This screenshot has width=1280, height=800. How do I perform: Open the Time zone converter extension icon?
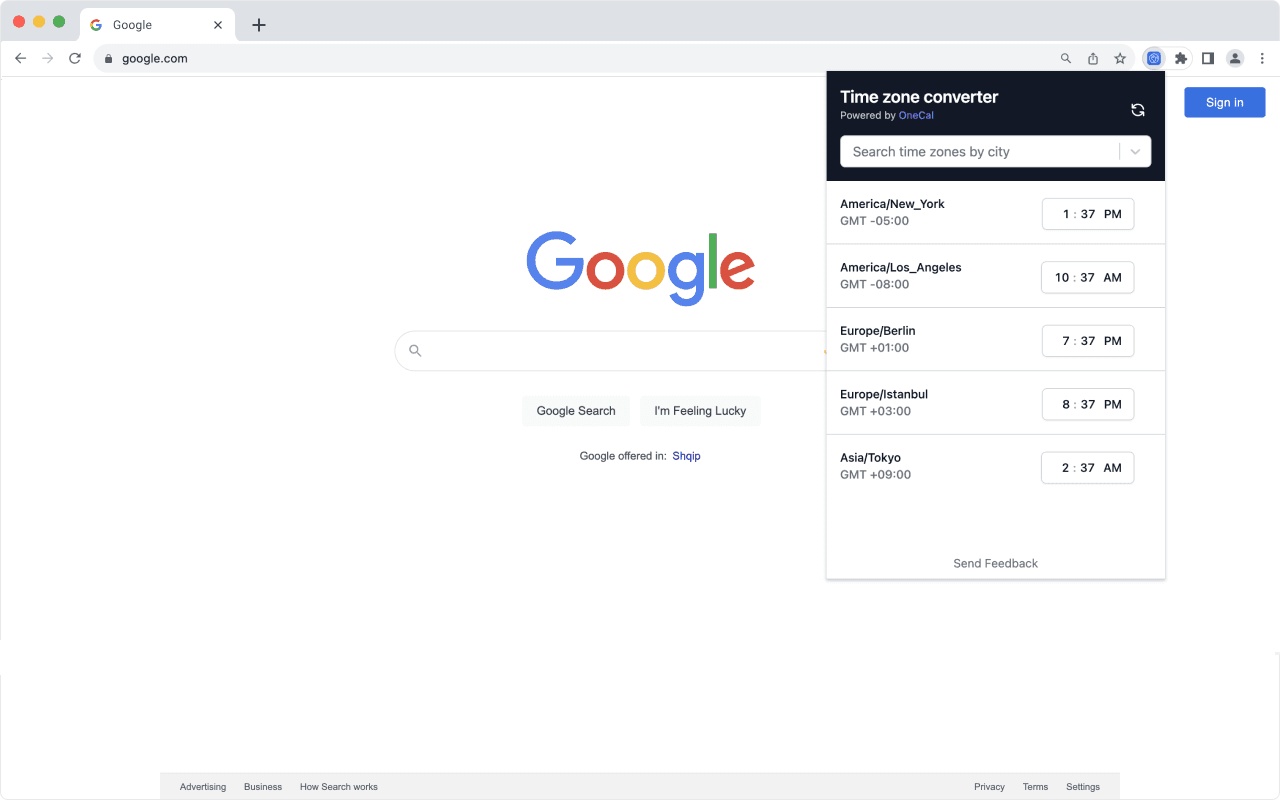tap(1153, 59)
